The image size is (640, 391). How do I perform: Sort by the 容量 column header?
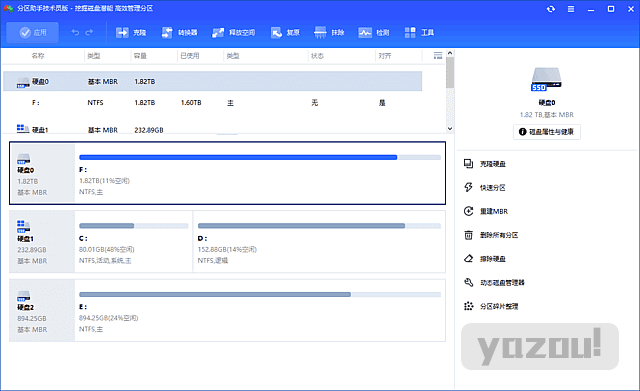(140, 56)
